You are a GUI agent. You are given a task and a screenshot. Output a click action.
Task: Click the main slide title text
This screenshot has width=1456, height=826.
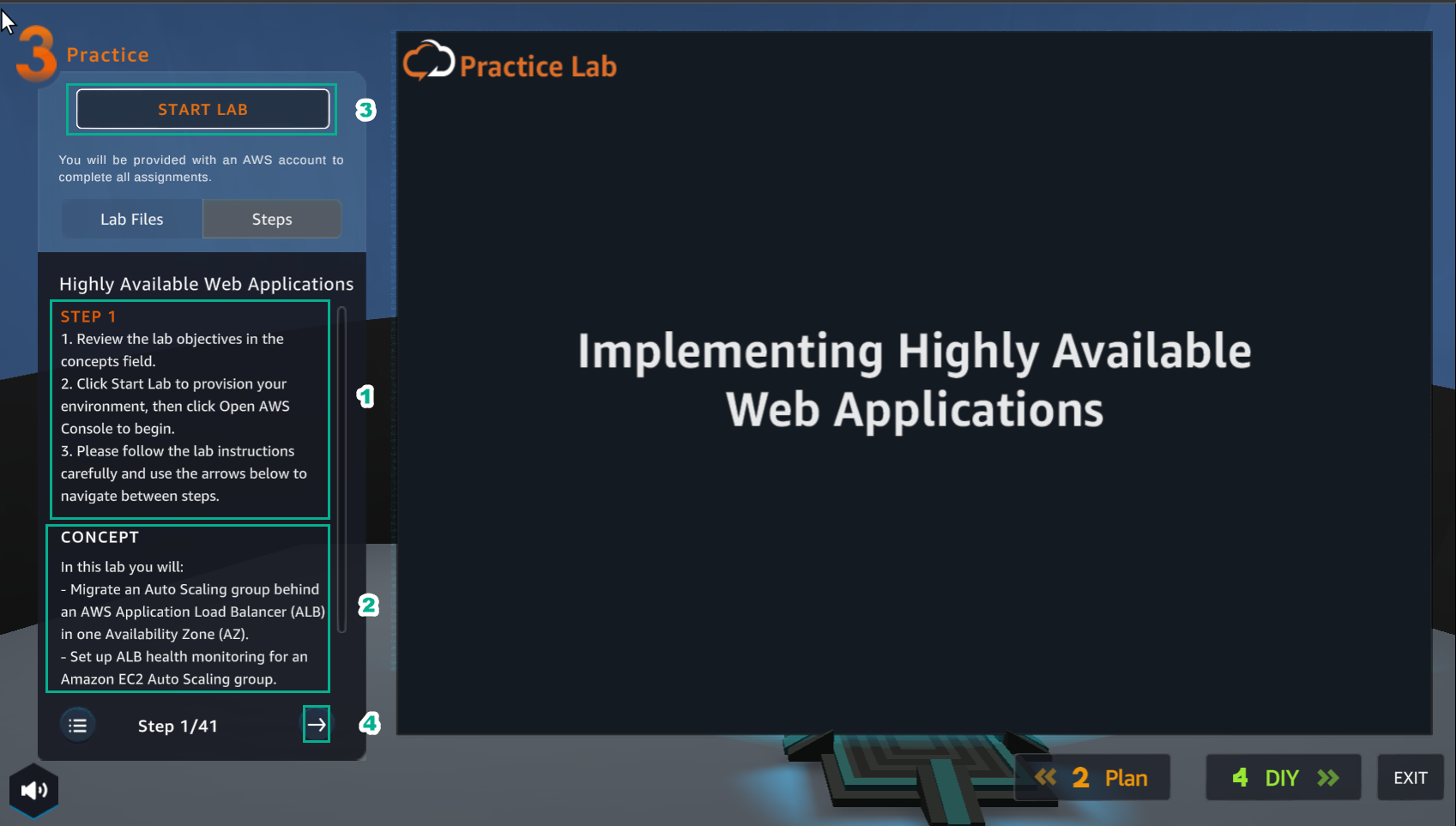pyautogui.click(x=915, y=380)
